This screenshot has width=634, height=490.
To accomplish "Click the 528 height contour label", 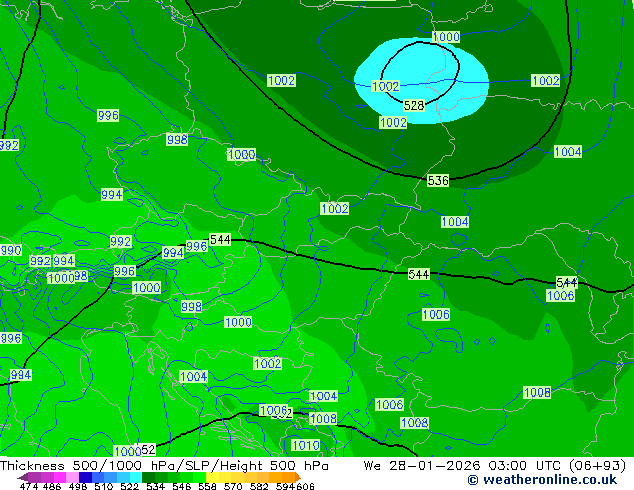I will [414, 106].
